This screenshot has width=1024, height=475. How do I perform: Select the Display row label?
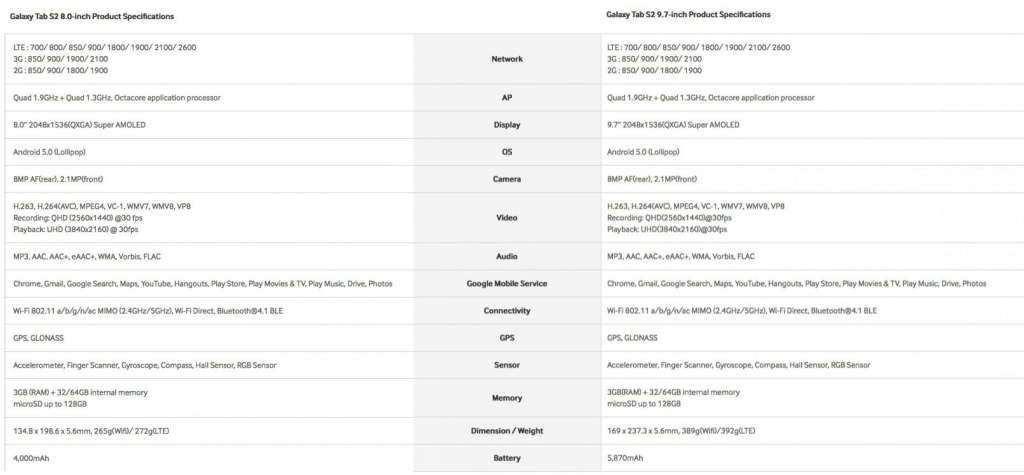pos(507,126)
